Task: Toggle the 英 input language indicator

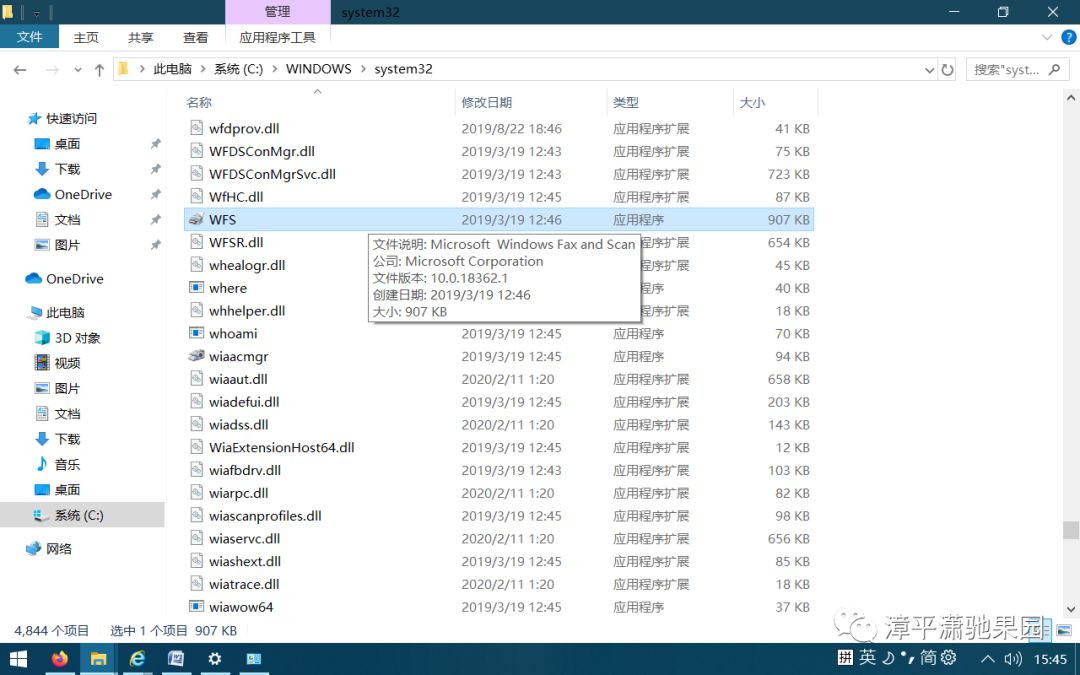Action: tap(867, 658)
